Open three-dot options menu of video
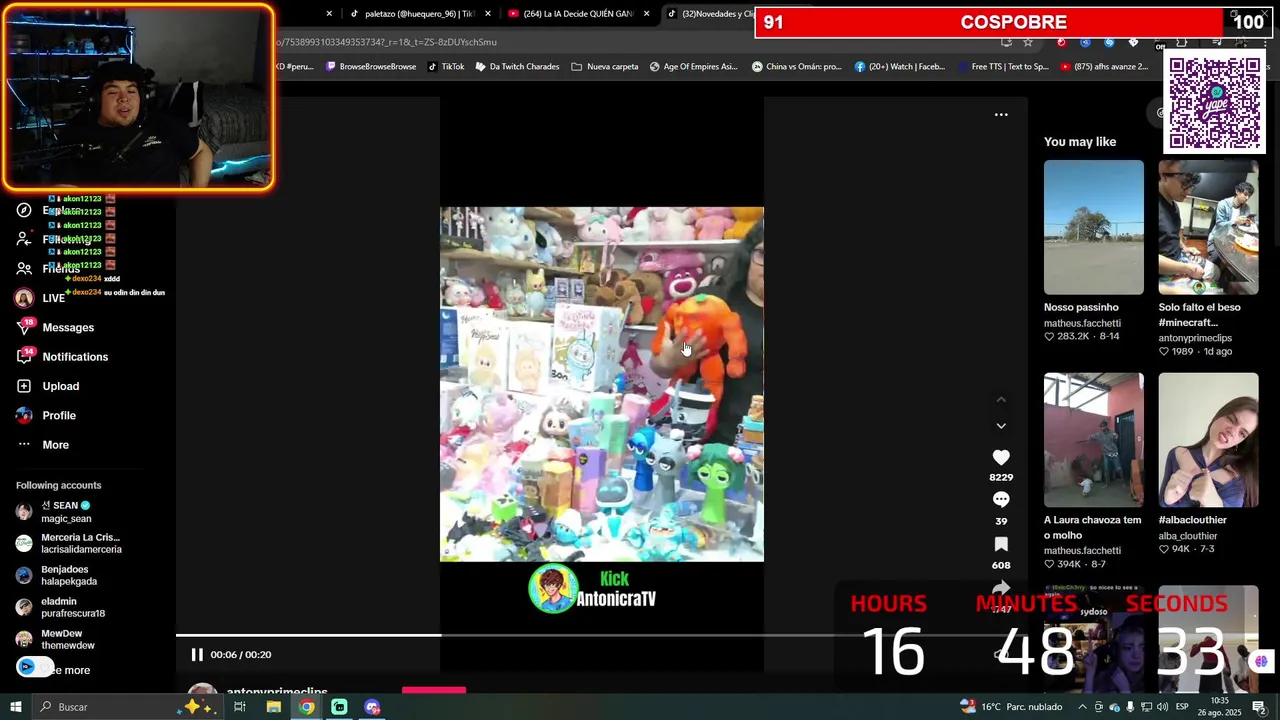This screenshot has width=1280, height=720. pyautogui.click(x=1001, y=114)
